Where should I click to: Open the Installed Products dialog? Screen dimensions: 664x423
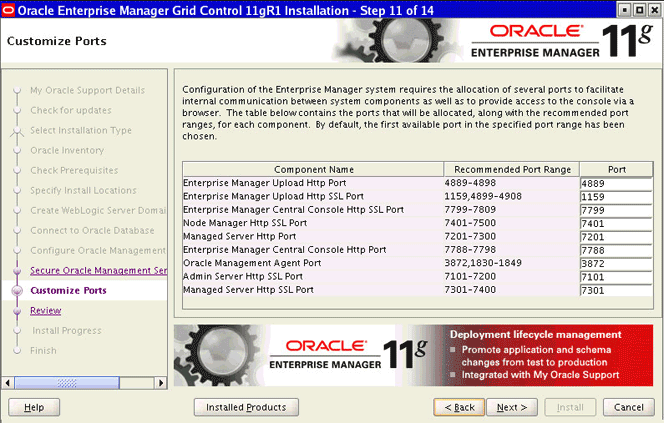[246, 407]
